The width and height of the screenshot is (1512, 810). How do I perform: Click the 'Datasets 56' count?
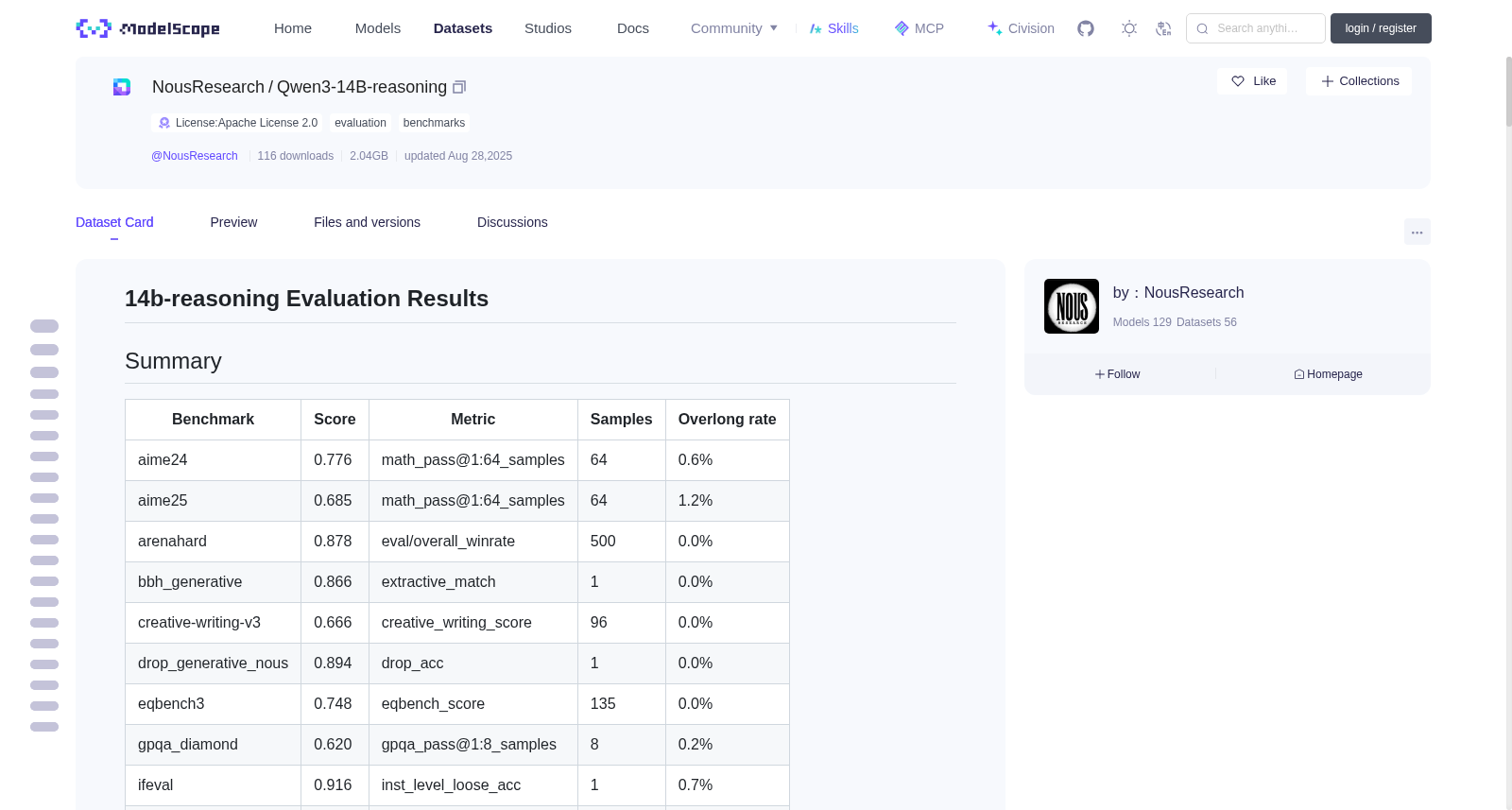point(1207,322)
